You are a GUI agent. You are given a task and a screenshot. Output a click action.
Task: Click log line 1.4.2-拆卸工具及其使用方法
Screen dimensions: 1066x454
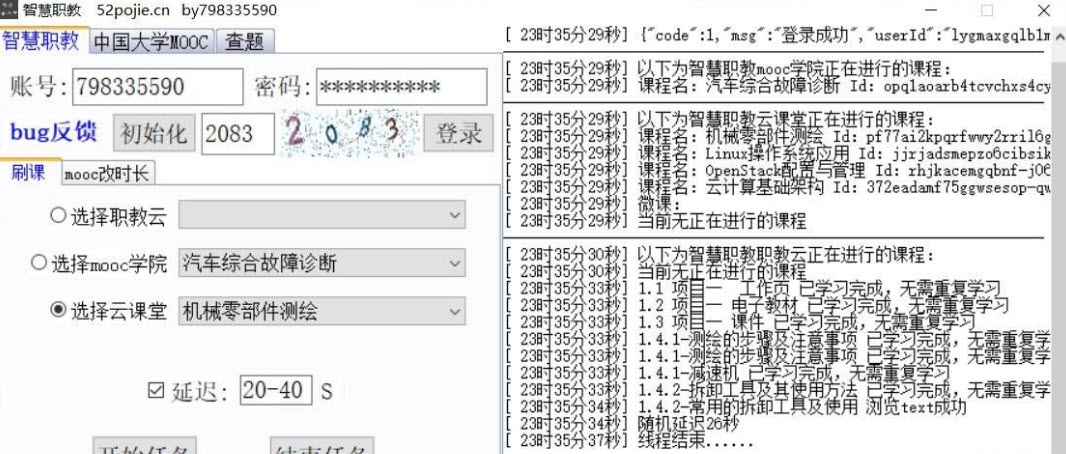pos(775,390)
